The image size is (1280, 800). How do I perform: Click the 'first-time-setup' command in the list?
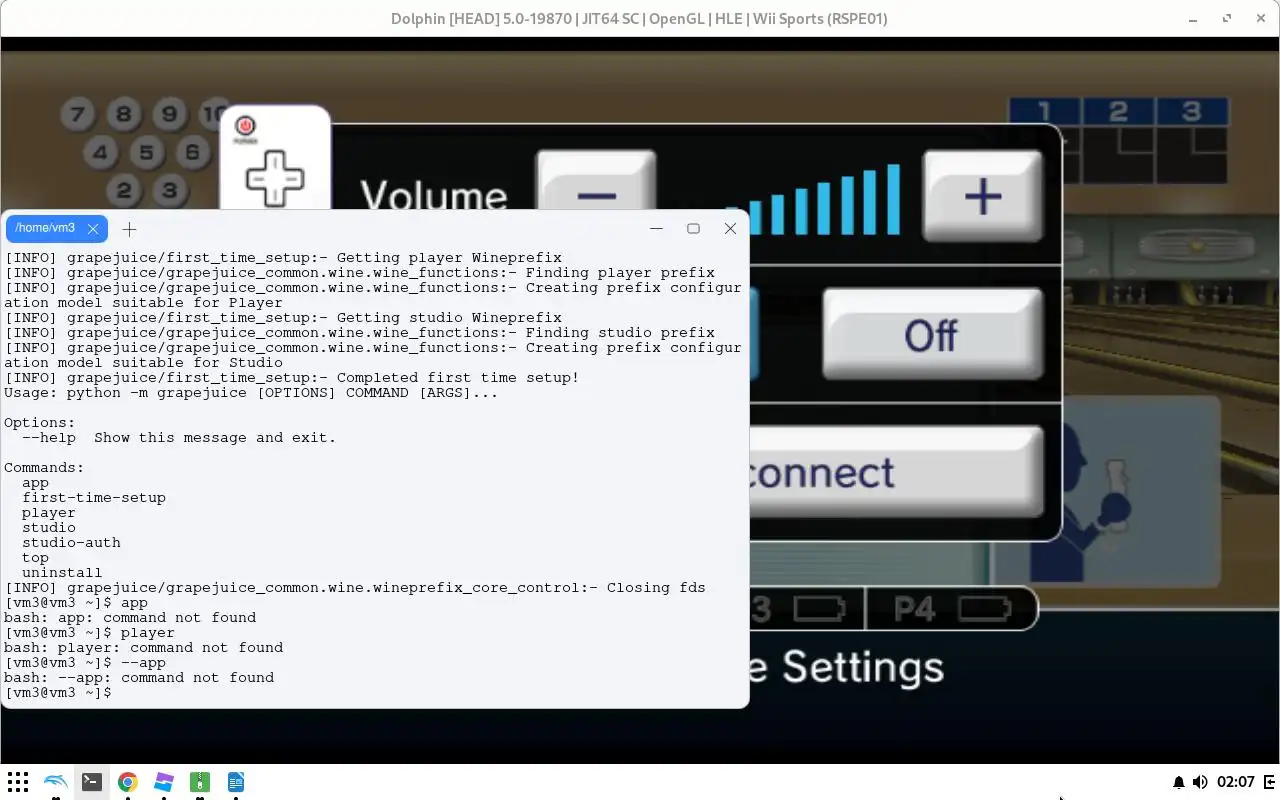coord(94,498)
